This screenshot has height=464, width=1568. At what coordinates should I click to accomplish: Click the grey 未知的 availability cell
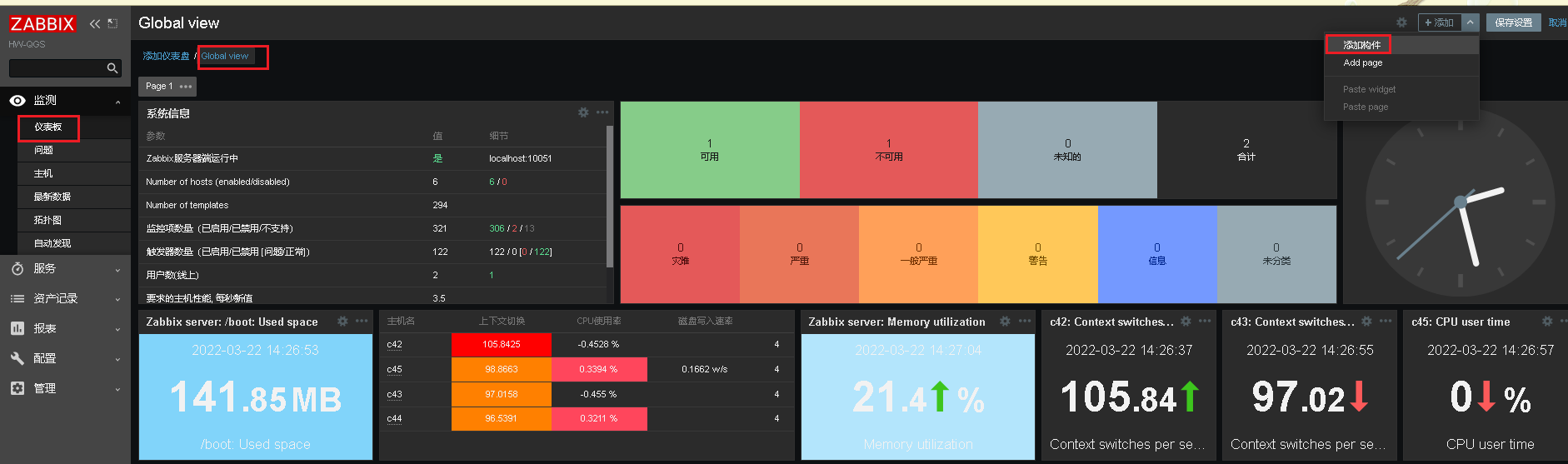pos(1067,150)
